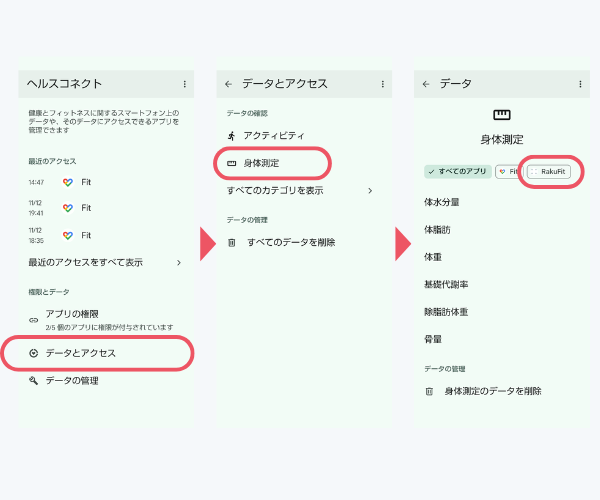Expand 最近のアクセスをすべて表示 chevron

tap(179, 263)
